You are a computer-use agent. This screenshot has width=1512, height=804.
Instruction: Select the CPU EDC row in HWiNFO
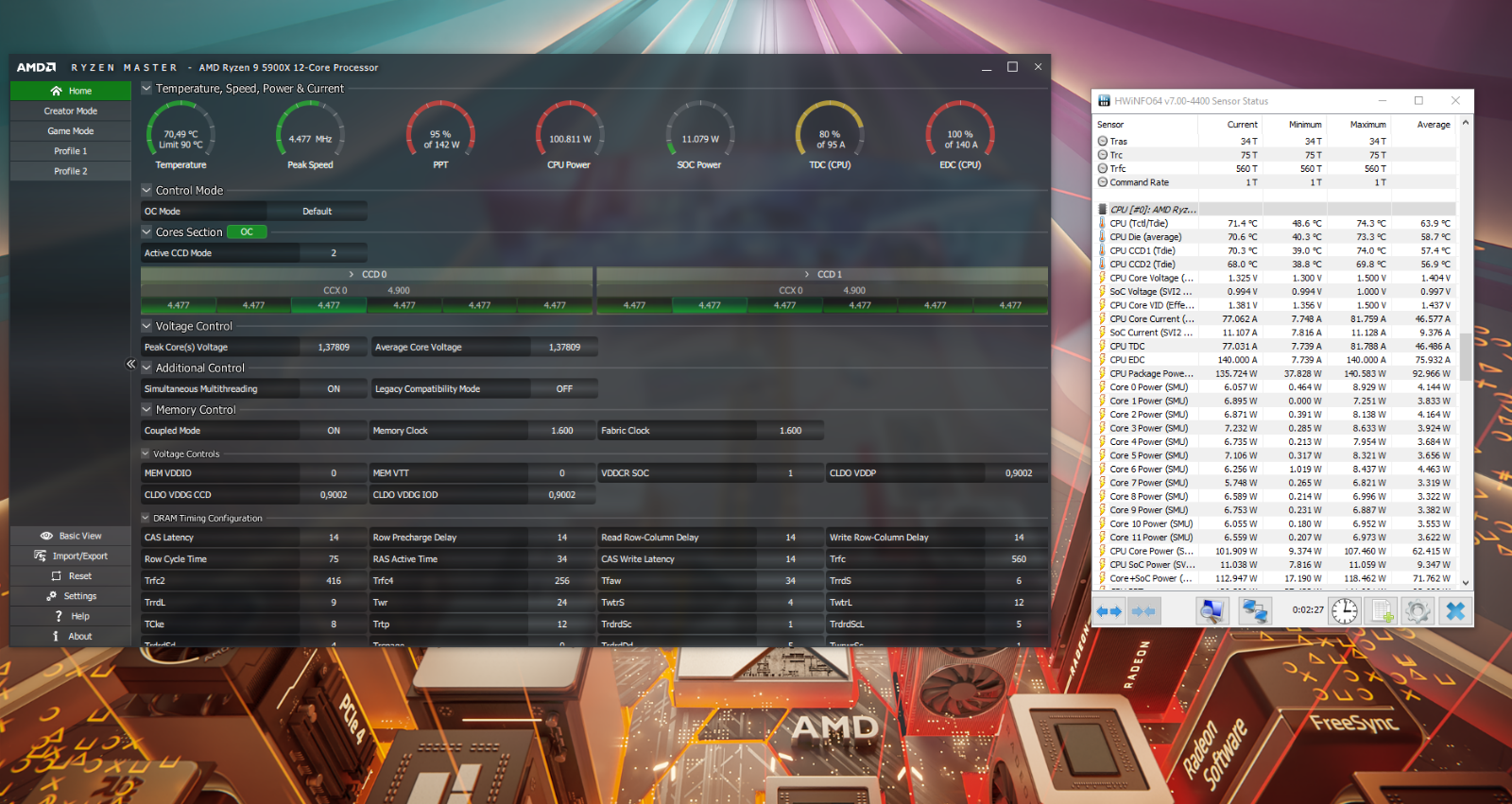click(1275, 359)
